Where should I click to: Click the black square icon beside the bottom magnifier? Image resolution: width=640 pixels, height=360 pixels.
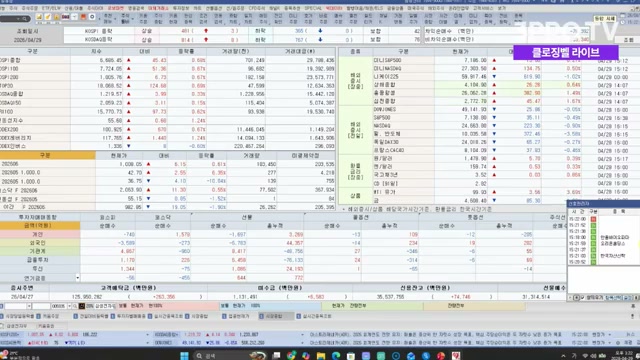[x=82, y=306]
